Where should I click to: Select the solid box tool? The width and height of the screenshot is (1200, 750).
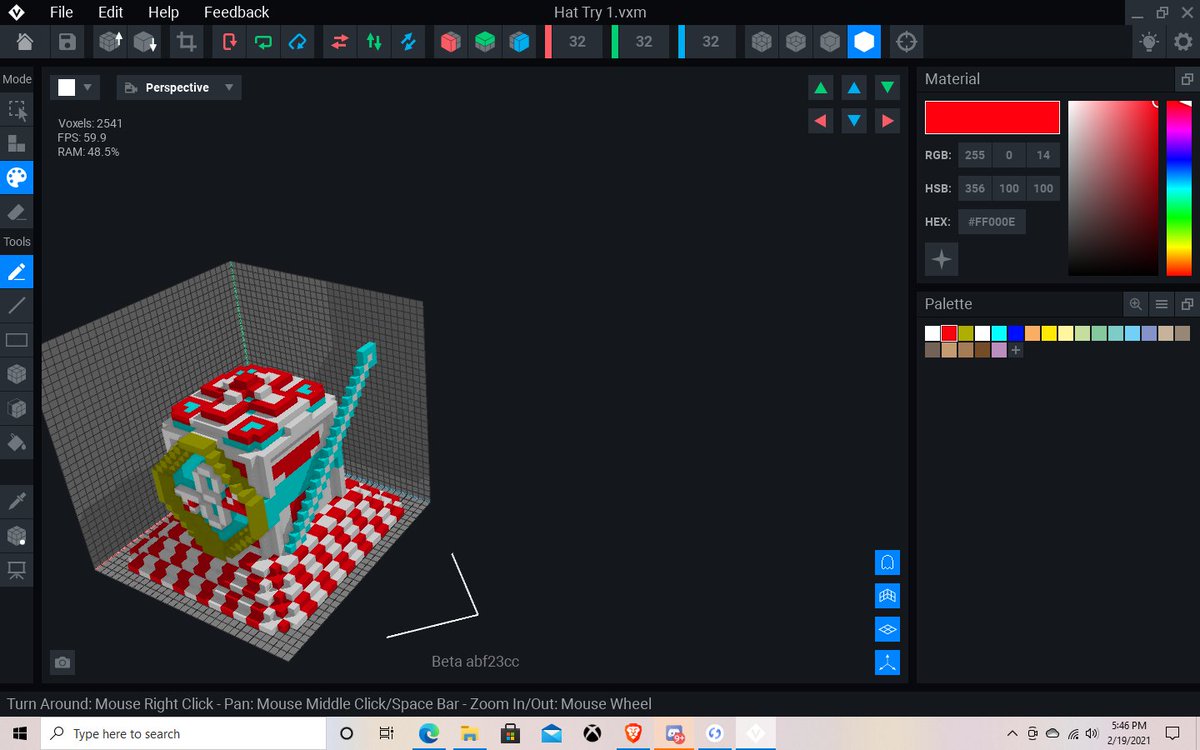pyautogui.click(x=16, y=374)
